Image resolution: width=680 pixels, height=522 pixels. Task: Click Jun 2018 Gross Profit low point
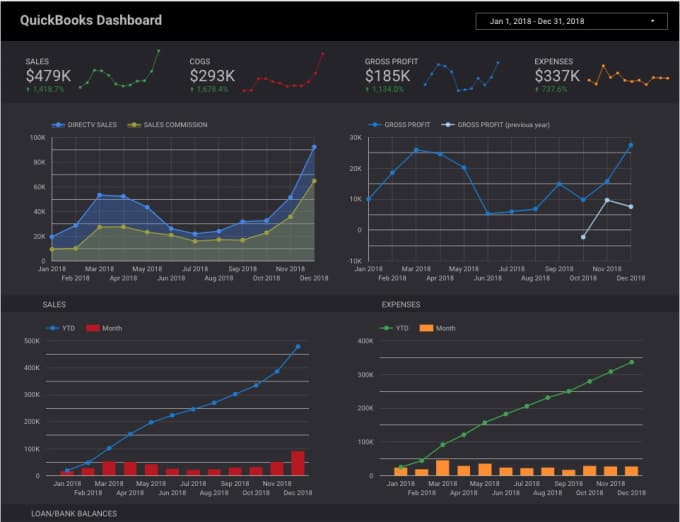[x=488, y=214]
